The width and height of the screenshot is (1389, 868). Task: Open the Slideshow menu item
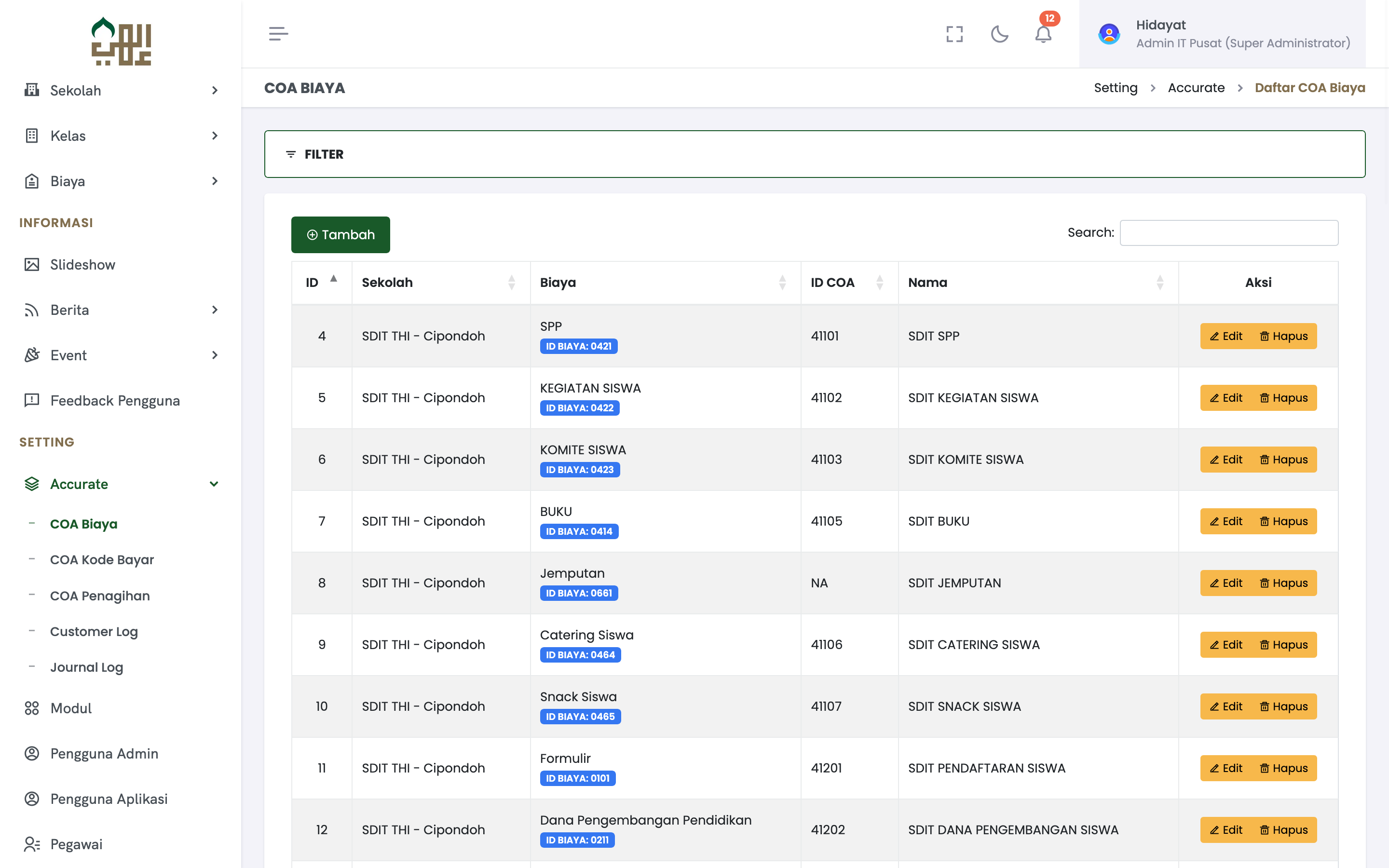(82, 264)
